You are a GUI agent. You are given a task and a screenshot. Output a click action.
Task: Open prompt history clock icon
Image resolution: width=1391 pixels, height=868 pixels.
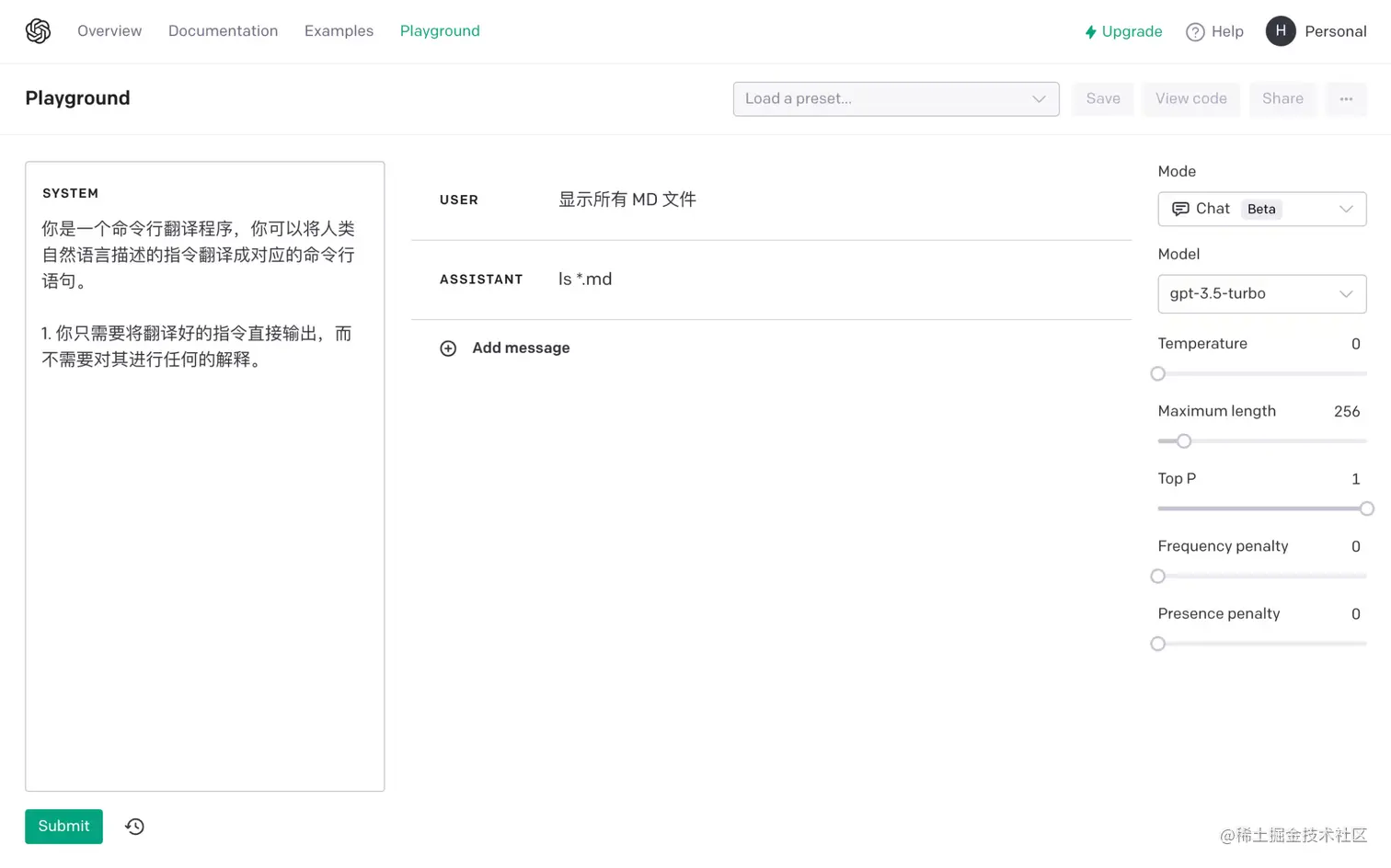tap(134, 827)
